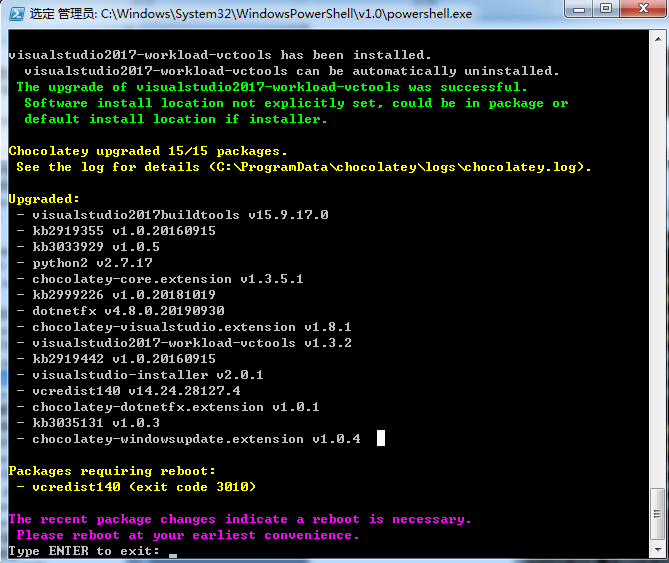Image resolution: width=669 pixels, height=563 pixels.
Task: Click the visualstudio-installer v2.0.1 line
Action: pos(140,374)
